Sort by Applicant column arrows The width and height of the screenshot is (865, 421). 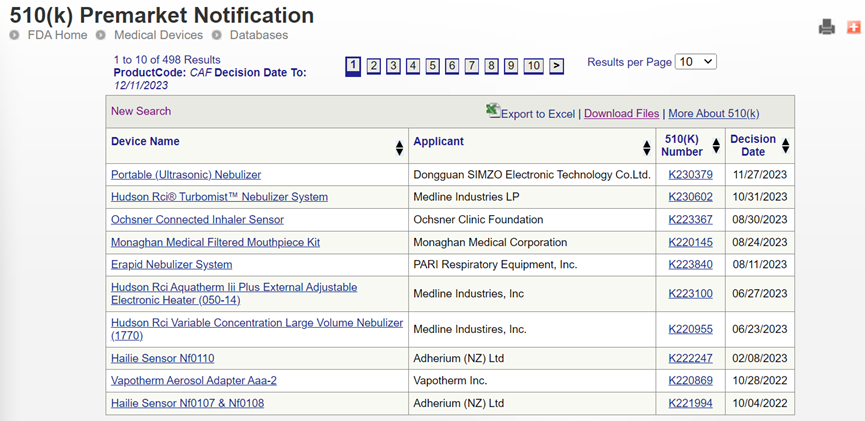pyautogui.click(x=646, y=148)
